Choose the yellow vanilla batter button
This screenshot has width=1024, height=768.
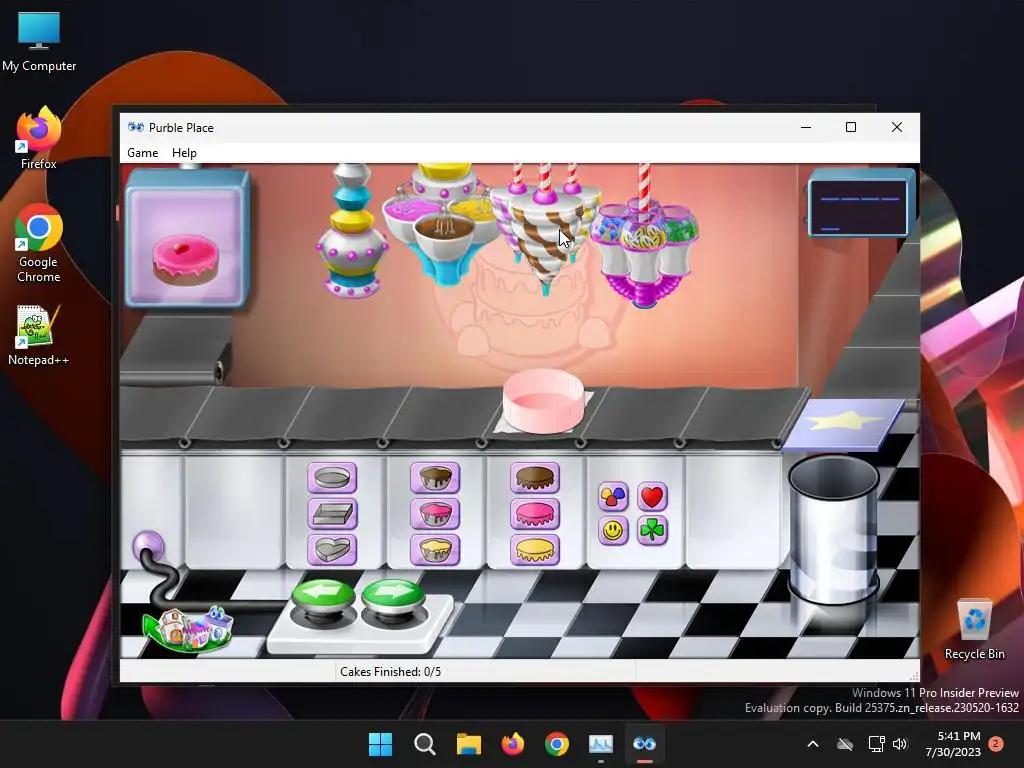[435, 549]
